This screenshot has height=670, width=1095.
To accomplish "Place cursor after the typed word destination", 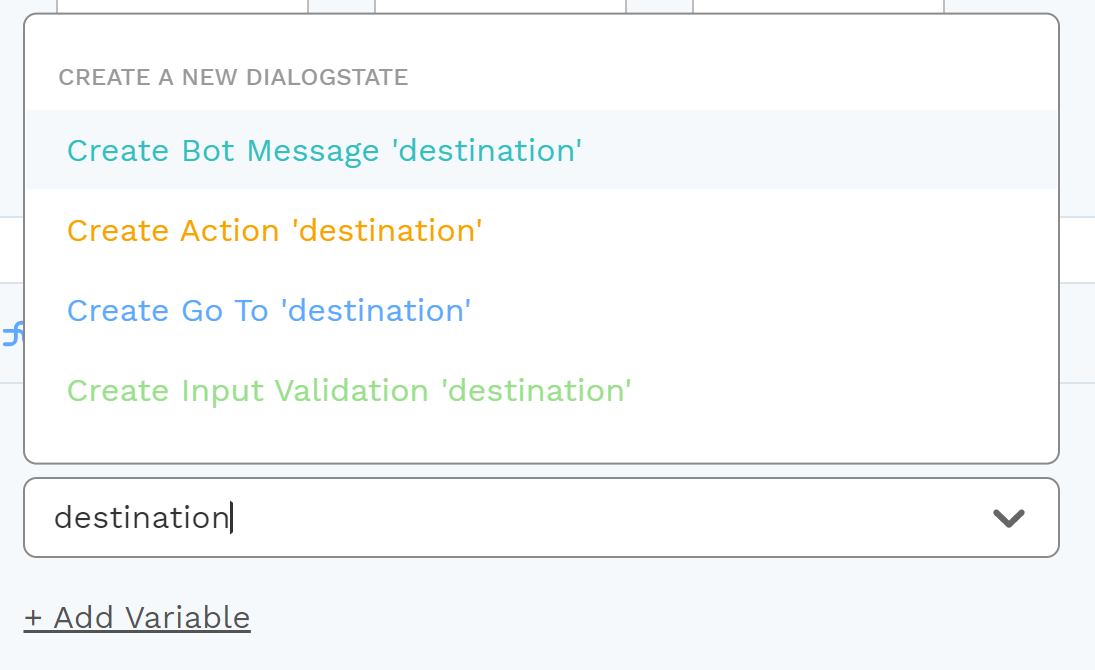I will [x=231, y=518].
